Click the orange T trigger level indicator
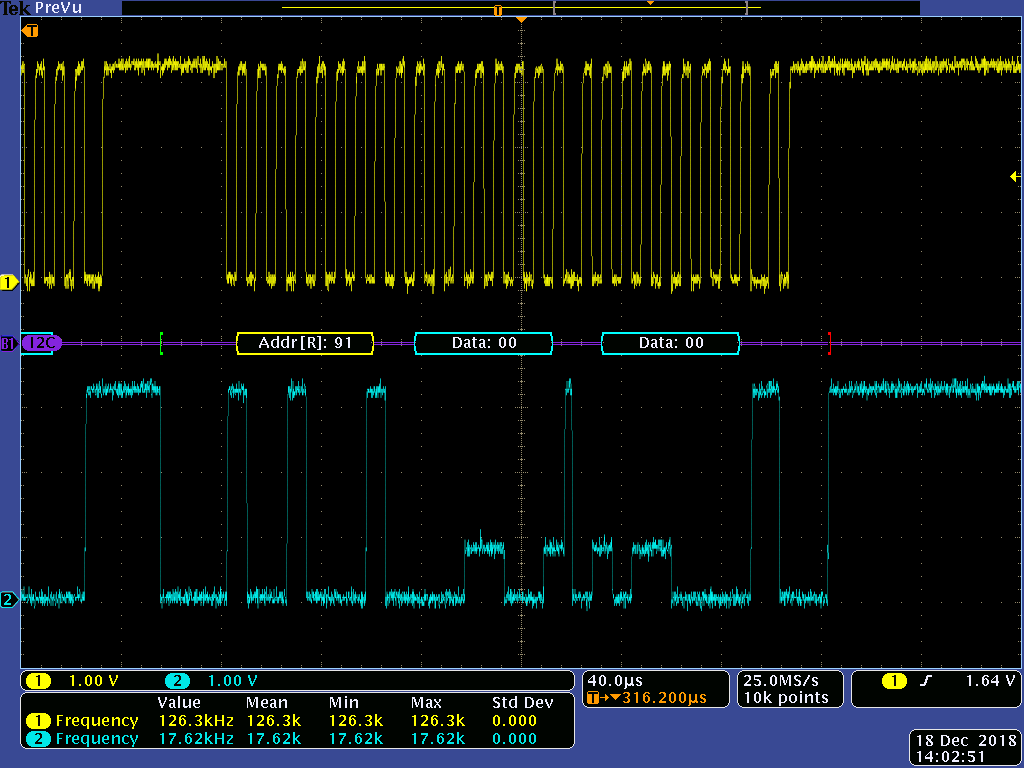 (x=29, y=31)
